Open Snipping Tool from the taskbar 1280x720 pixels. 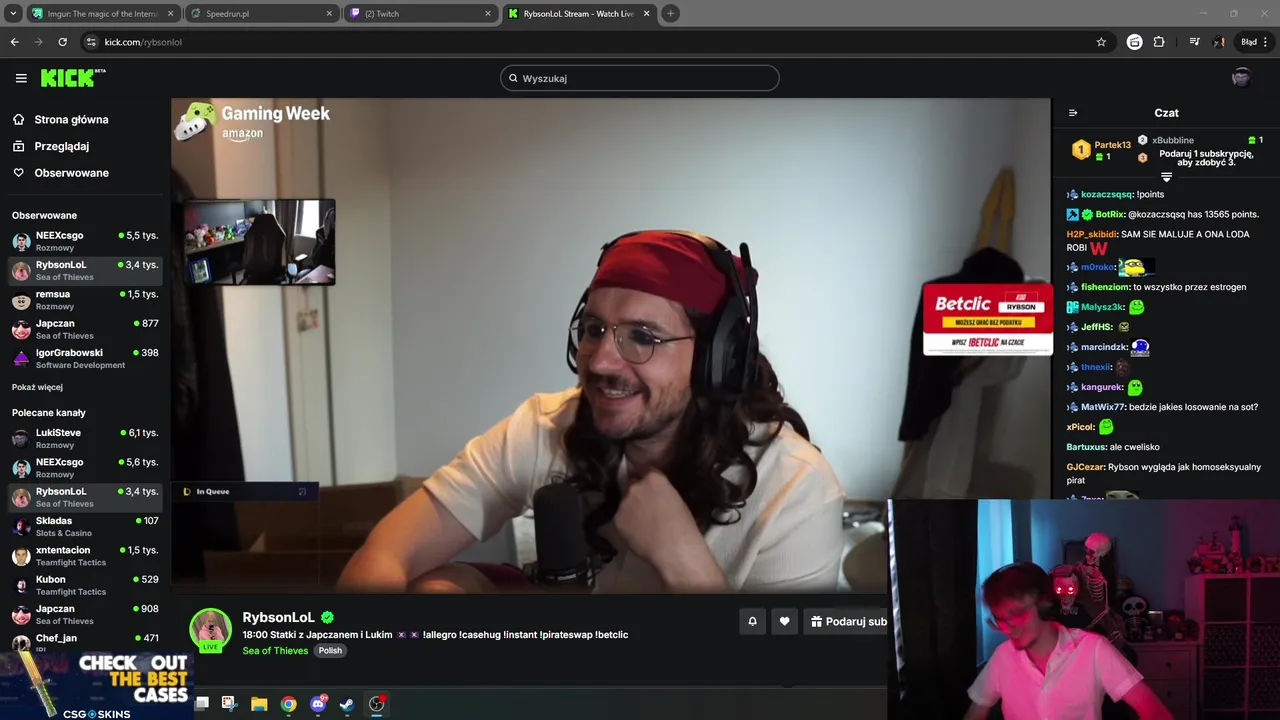click(229, 704)
